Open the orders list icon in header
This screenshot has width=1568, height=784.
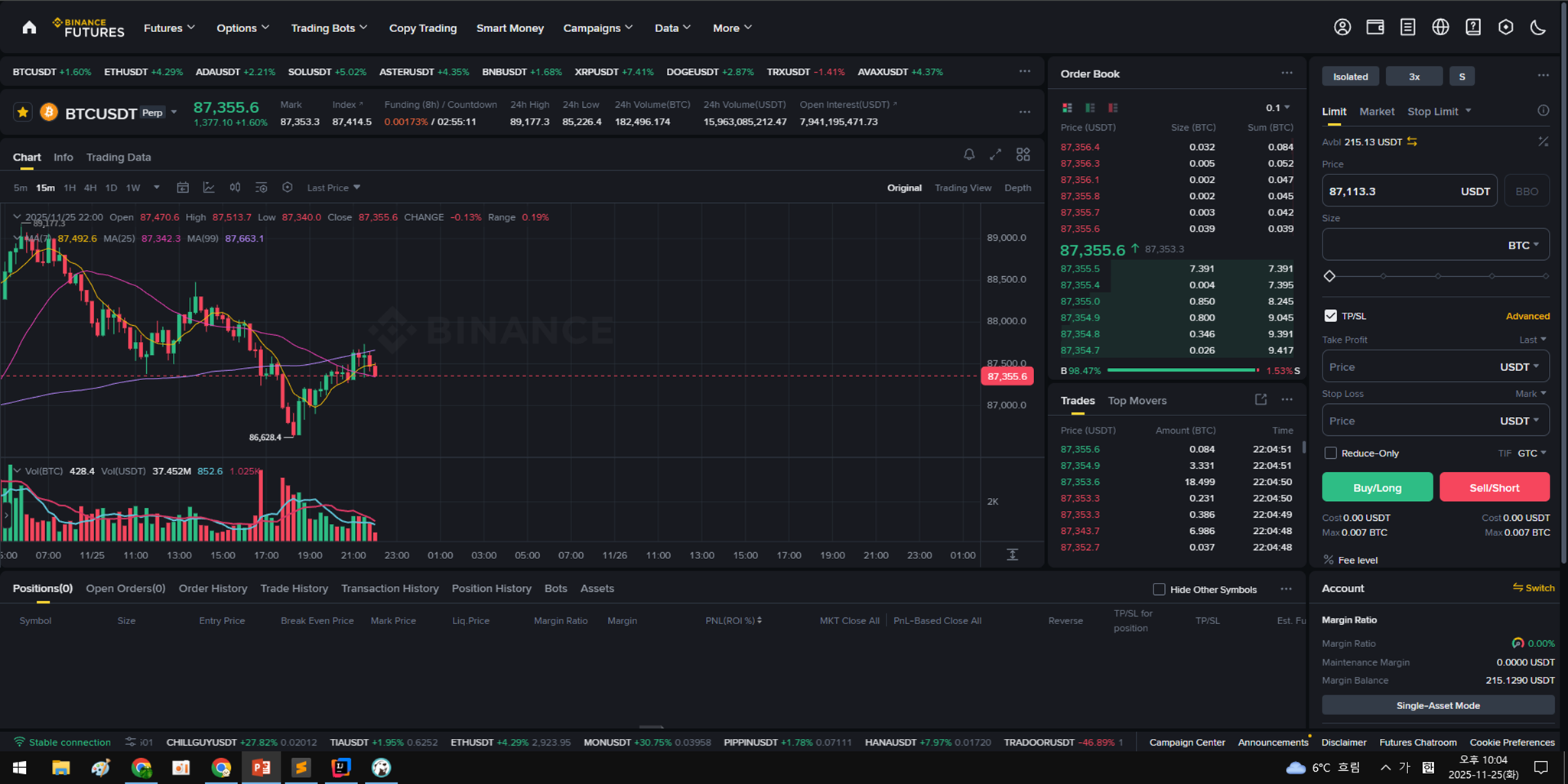pos(1407,28)
